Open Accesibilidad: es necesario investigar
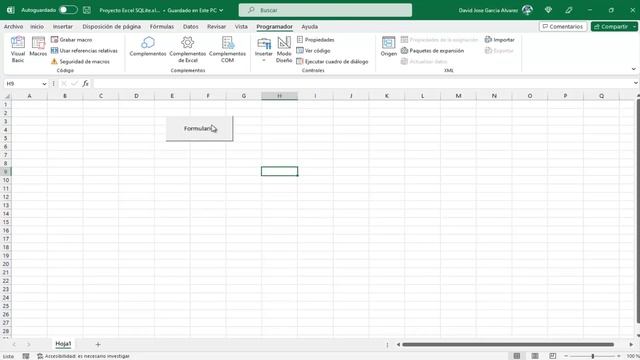The image size is (640, 360). 83,356
